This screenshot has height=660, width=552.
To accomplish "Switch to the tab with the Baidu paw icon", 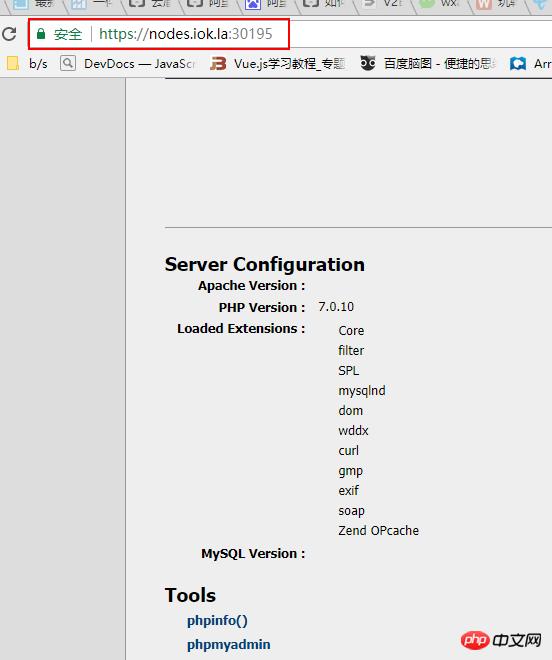I will (x=253, y=4).
